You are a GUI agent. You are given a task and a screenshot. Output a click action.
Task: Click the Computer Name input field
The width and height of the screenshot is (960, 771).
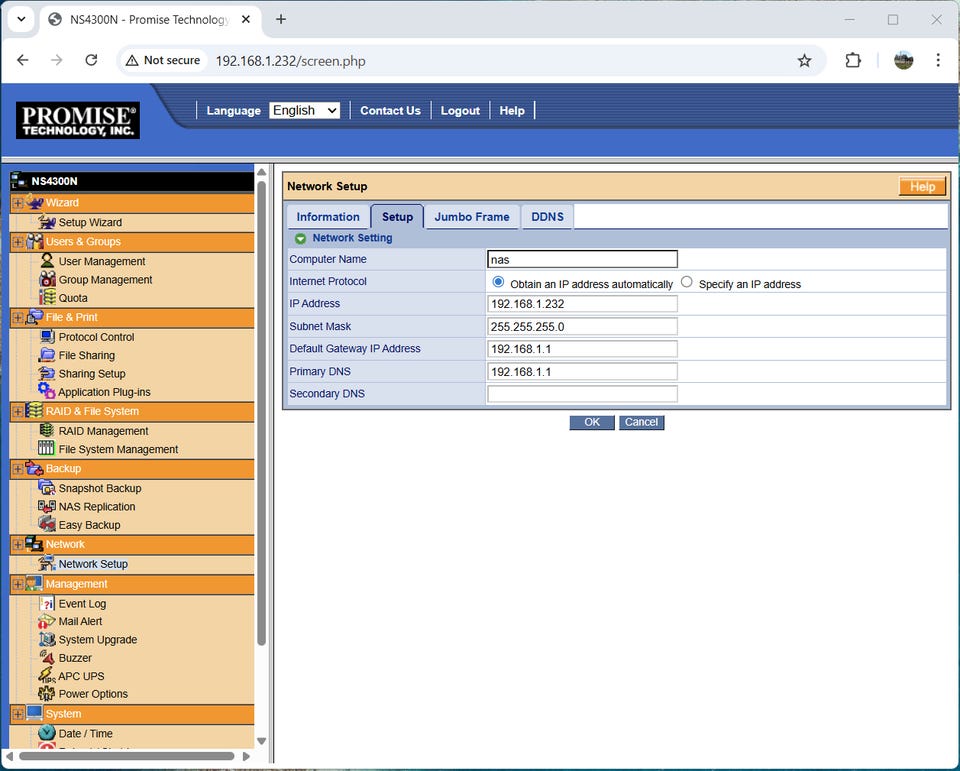tap(582, 259)
